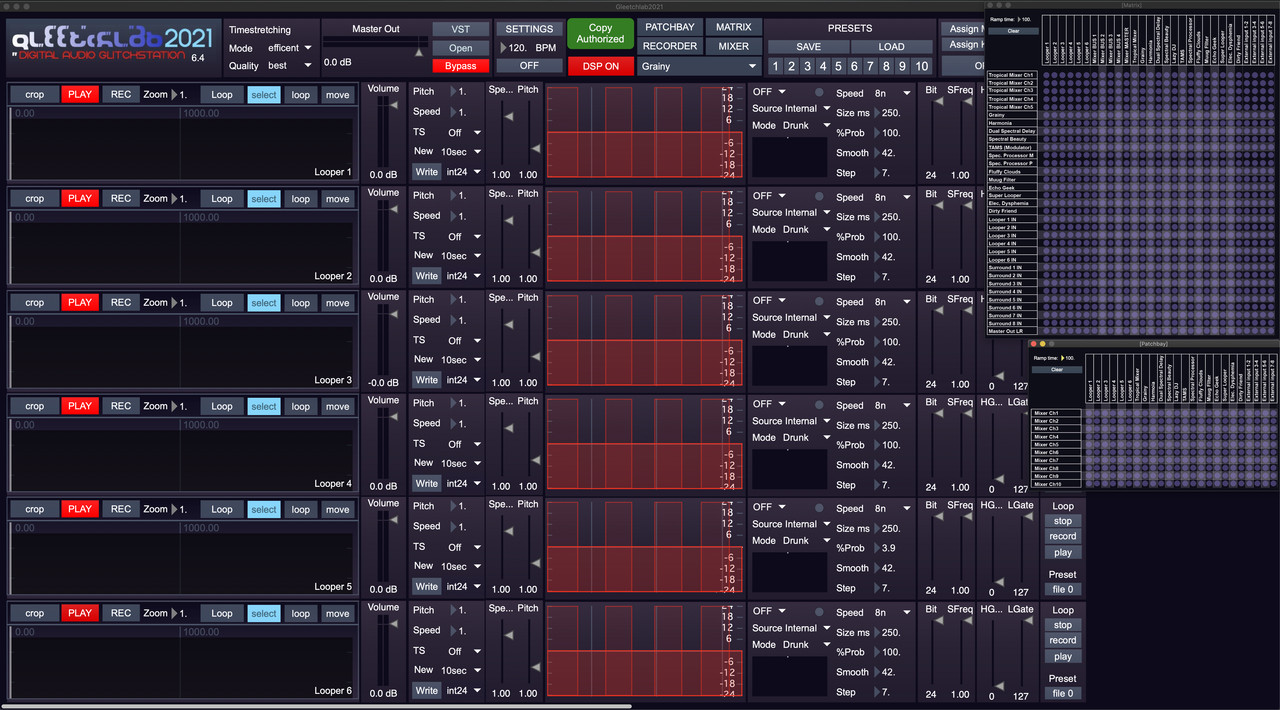This screenshot has width=1280, height=710.
Task: Toggle the DSP ON switch
Action: (x=600, y=66)
